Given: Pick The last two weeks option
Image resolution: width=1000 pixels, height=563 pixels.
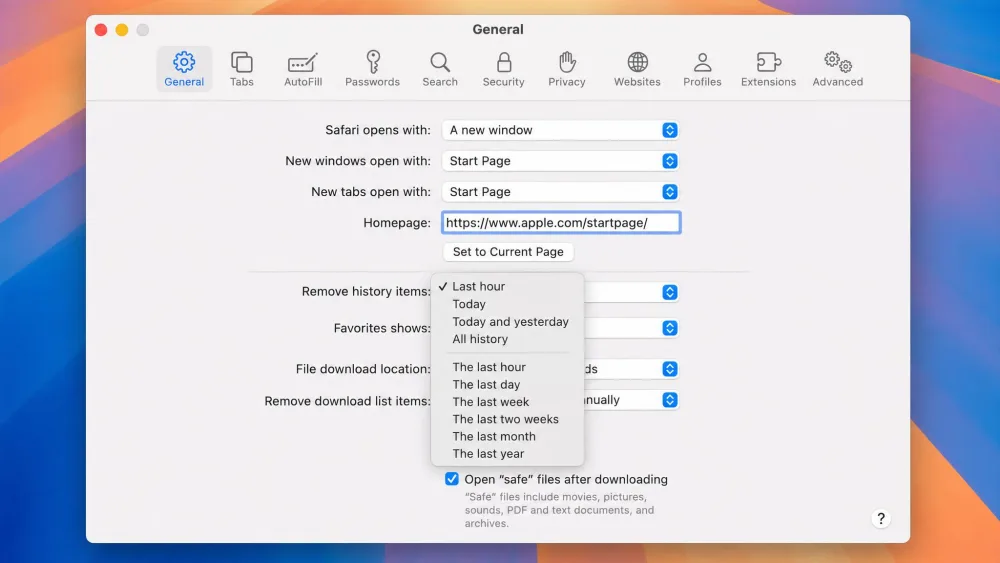Looking at the screenshot, I should tap(507, 419).
